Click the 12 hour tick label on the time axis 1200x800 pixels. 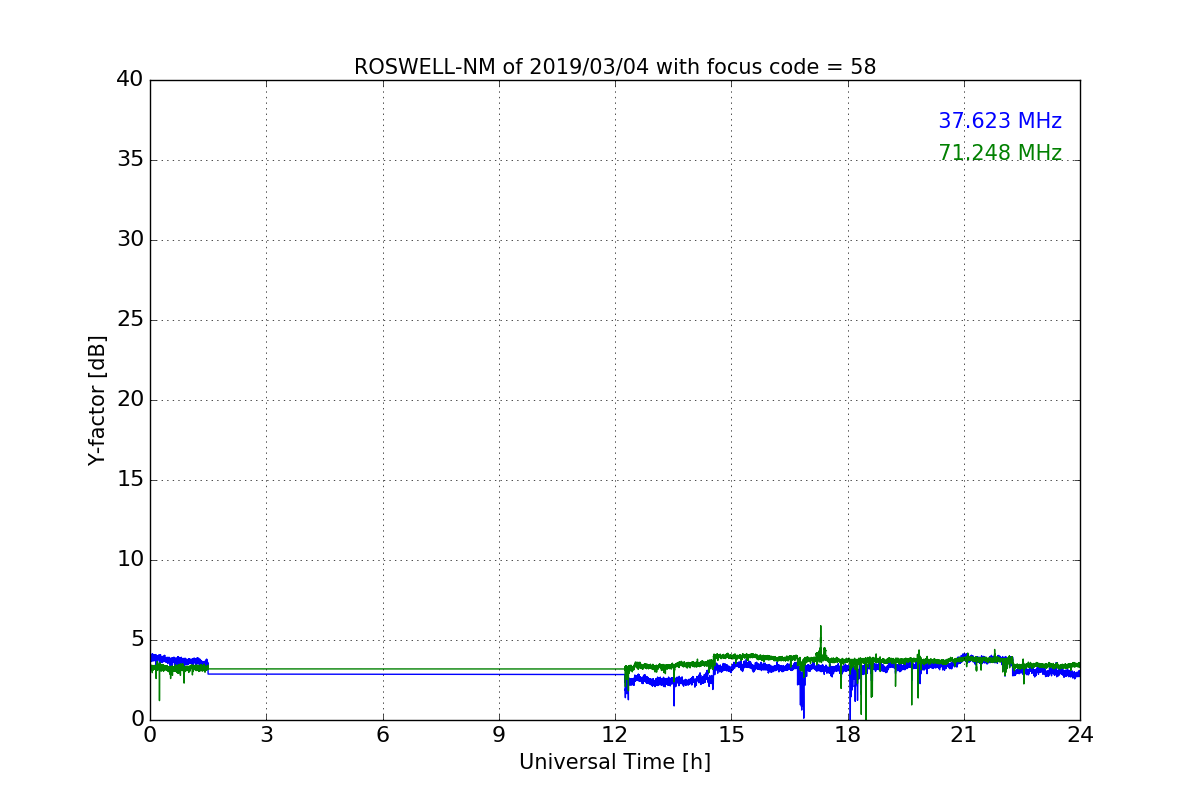pyautogui.click(x=615, y=735)
